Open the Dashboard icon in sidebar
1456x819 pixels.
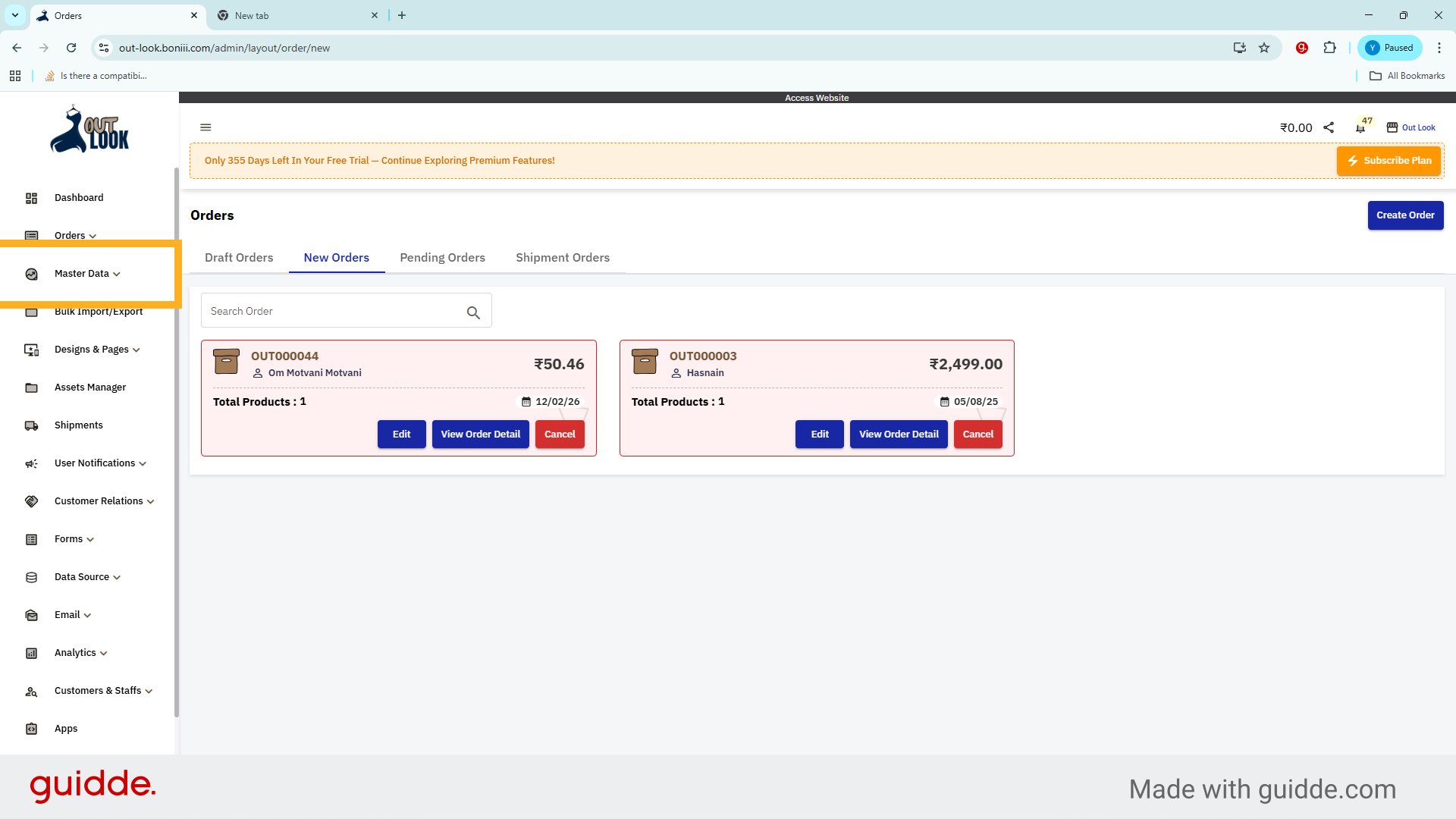[31, 198]
